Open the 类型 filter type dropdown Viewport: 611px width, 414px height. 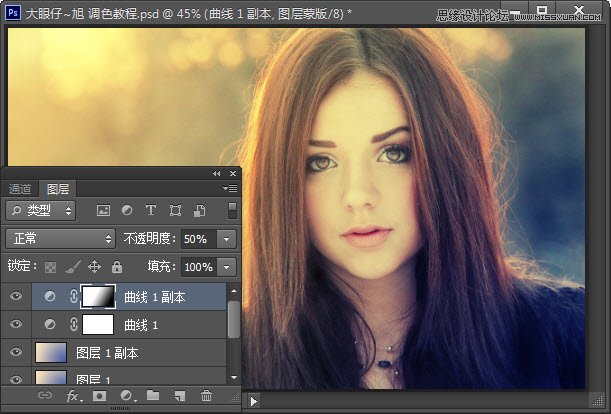40,211
